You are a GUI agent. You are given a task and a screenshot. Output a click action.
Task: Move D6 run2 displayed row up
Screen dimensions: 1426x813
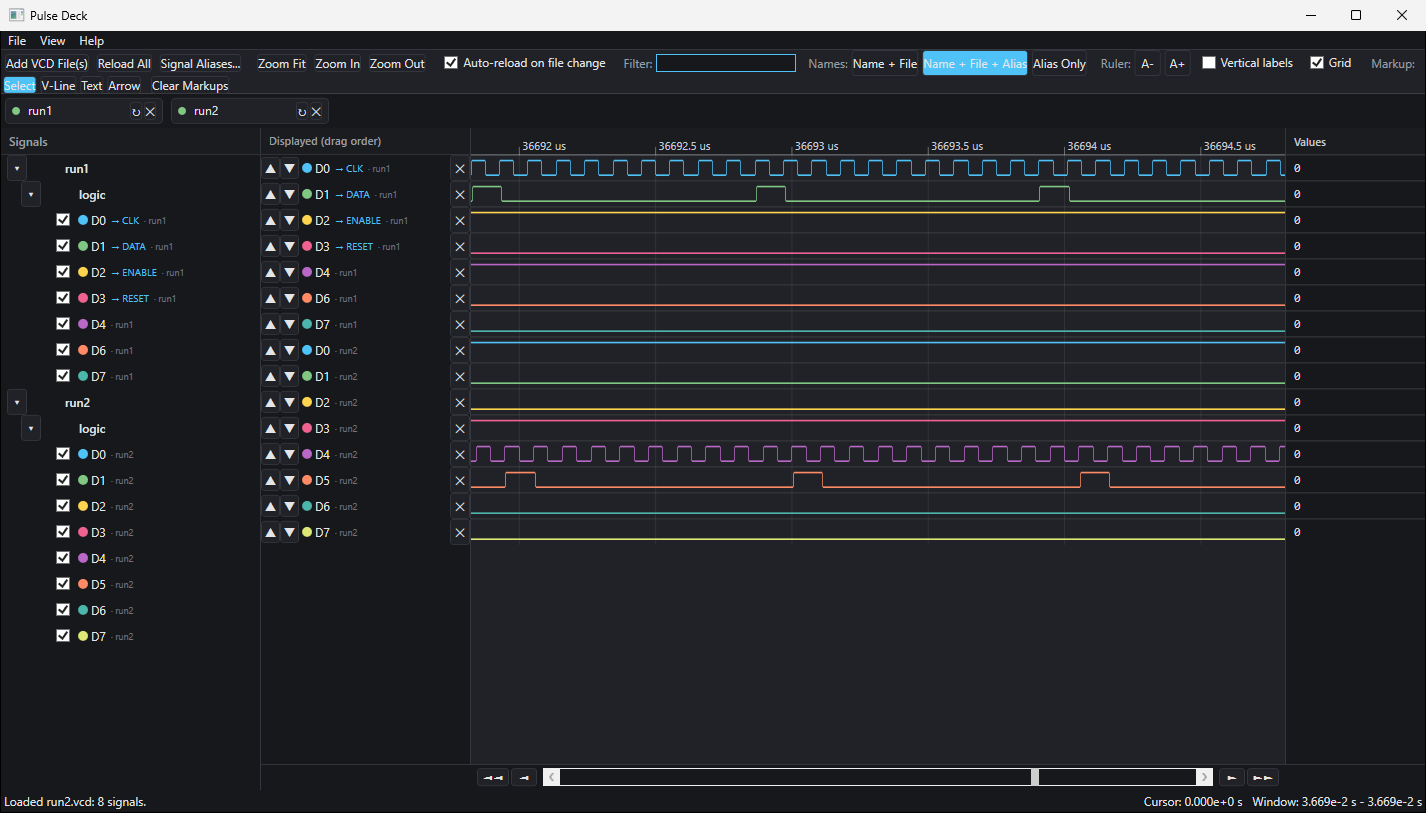(x=270, y=507)
